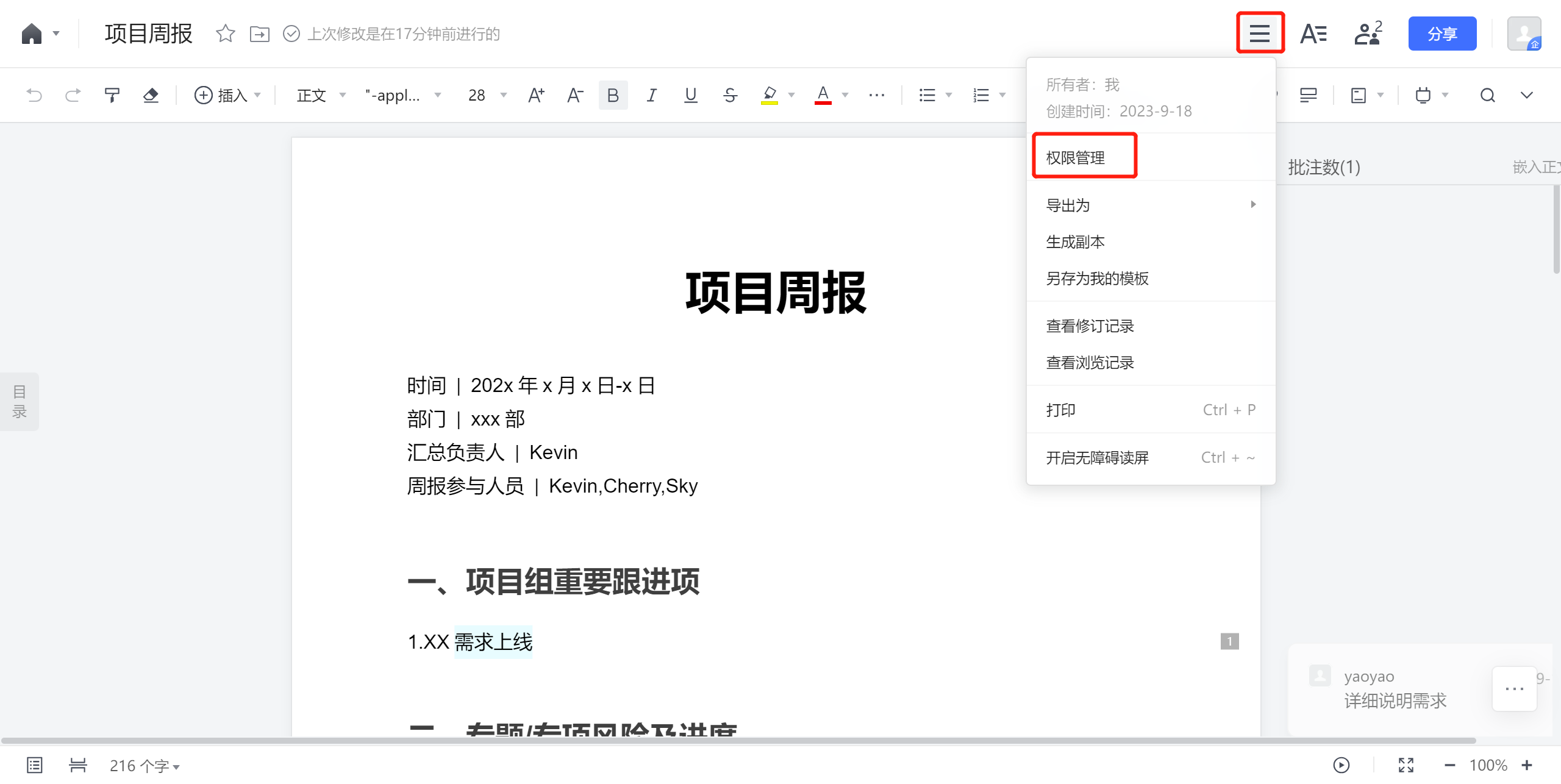Screen dimensions: 1561x784
Task: Choose 生成副本 menu item
Action: 1076,242
